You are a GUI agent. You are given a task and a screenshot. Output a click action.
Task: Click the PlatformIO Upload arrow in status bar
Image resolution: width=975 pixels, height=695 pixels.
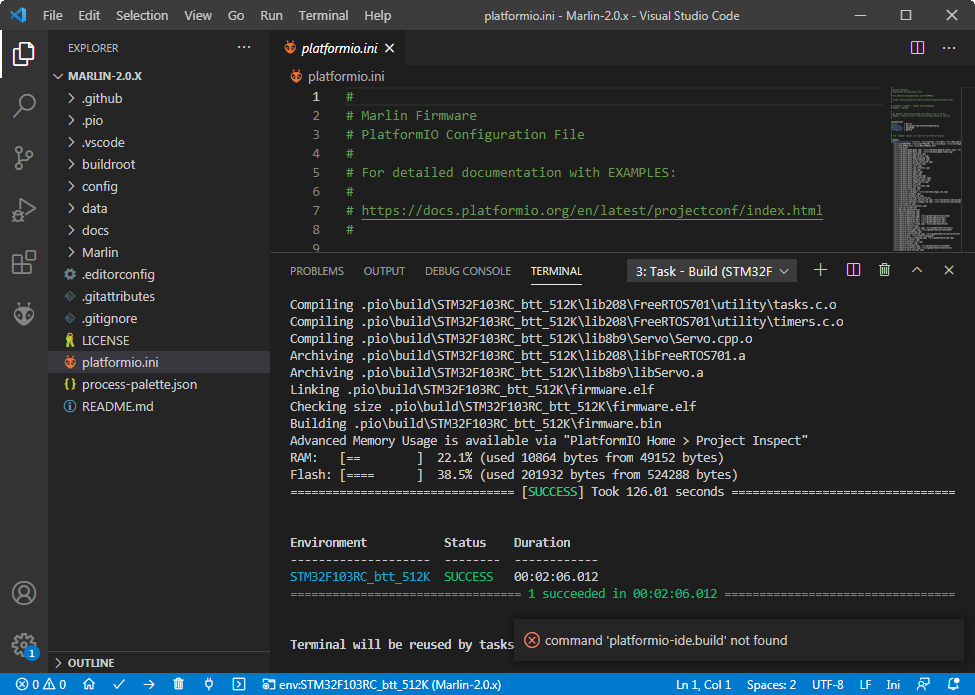[x=149, y=685]
